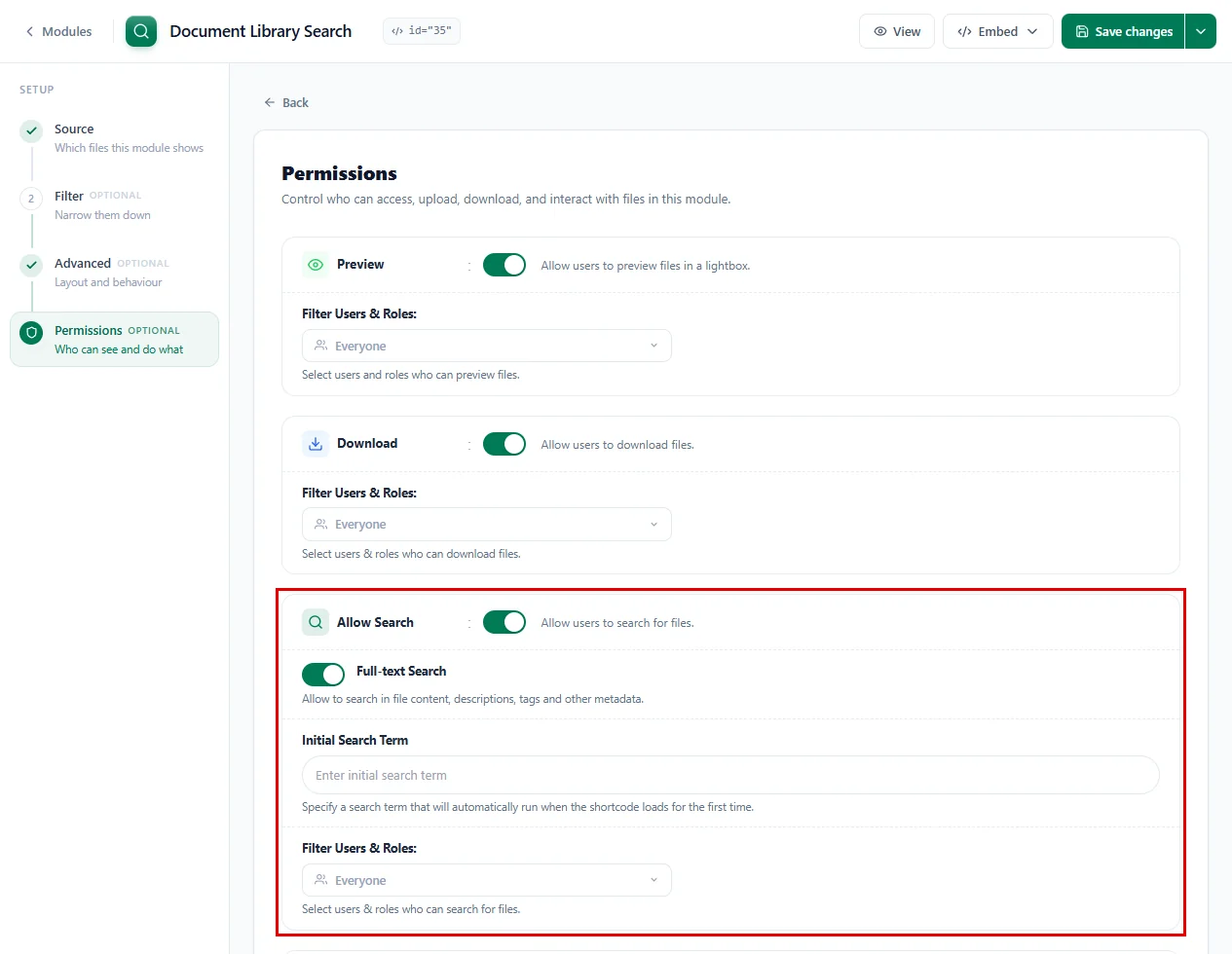
Task: Click the users icon in Preview roles field
Action: pyautogui.click(x=320, y=346)
